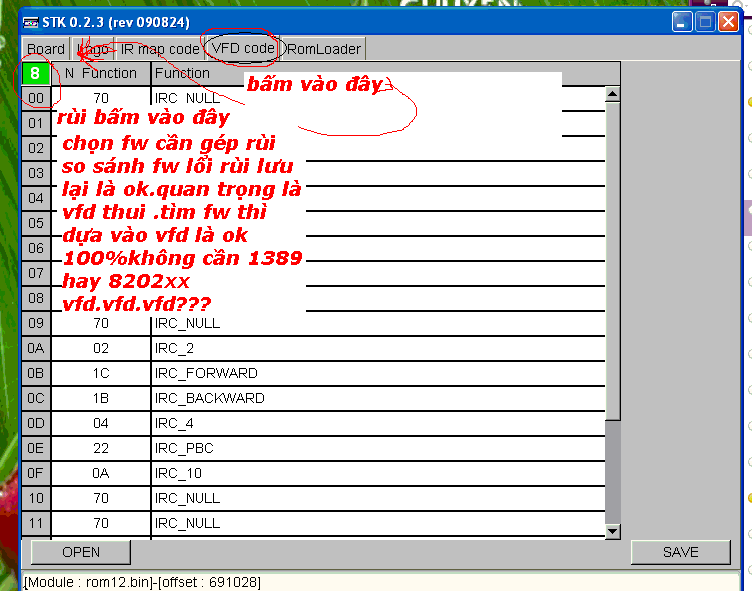Switch to the Board tab

point(46,49)
